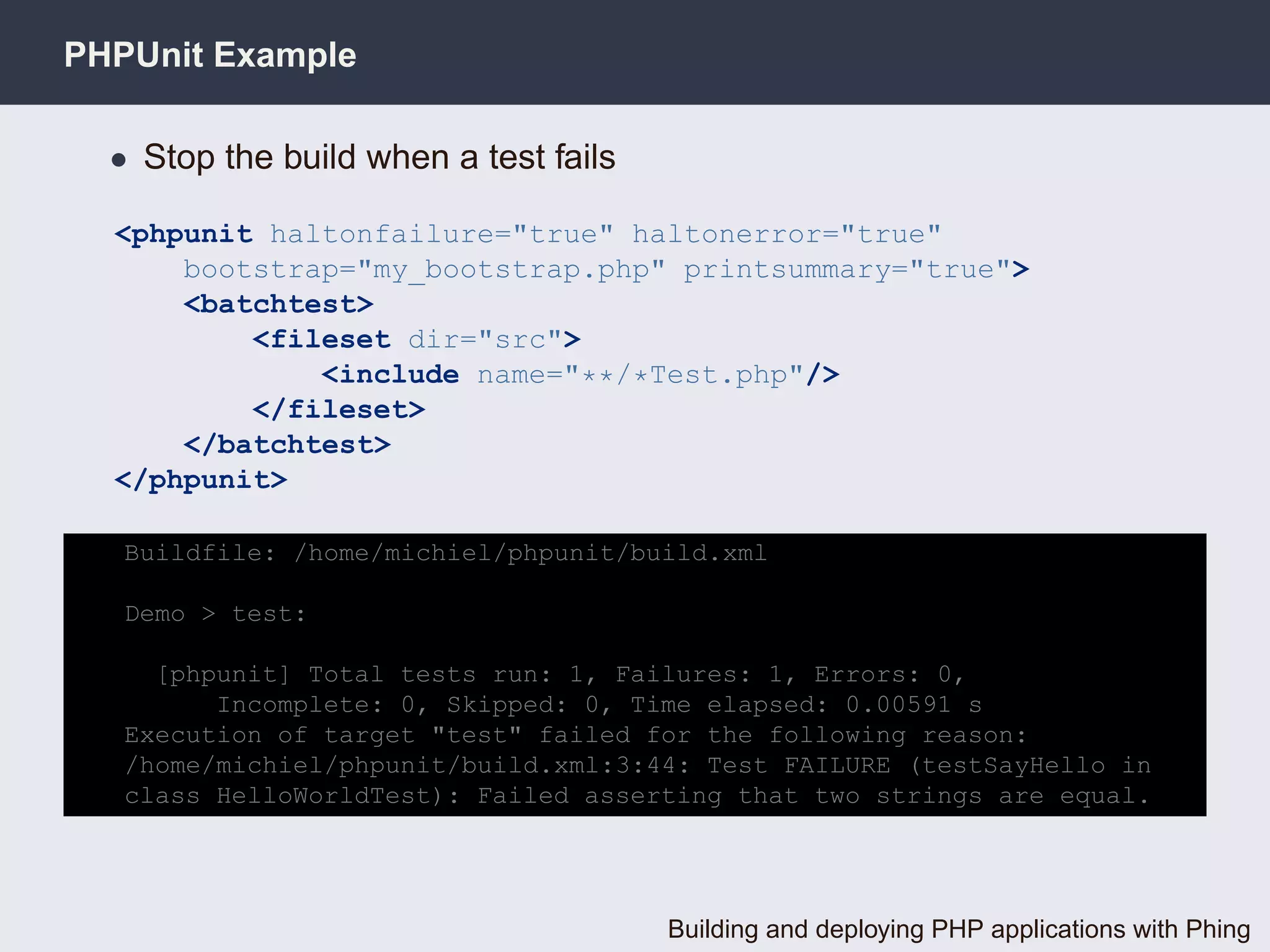The width and height of the screenshot is (1270, 952).
Task: Click the opening <batchtest> tag
Action: 278,304
